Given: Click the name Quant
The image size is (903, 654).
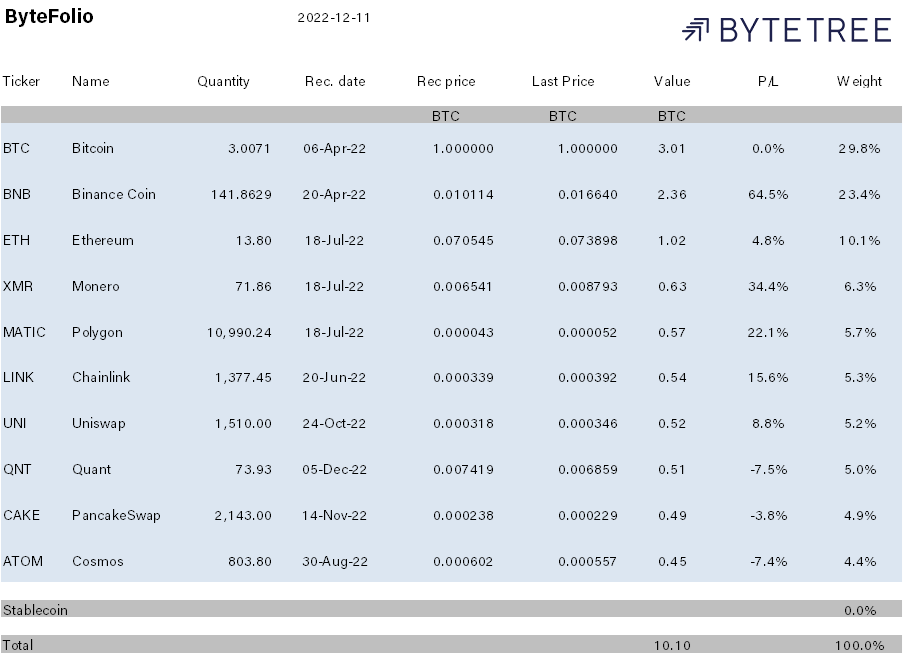Looking at the screenshot, I should click(x=91, y=469).
